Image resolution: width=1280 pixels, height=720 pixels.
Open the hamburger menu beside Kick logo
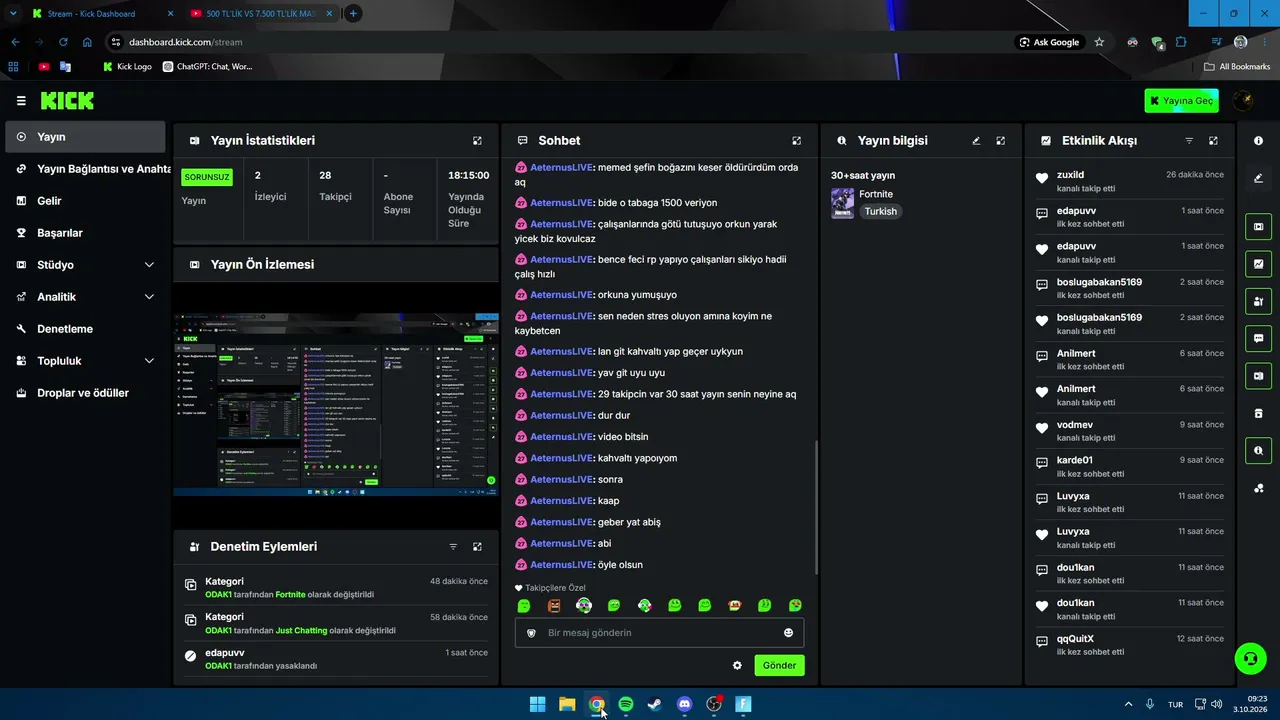[x=21, y=101]
